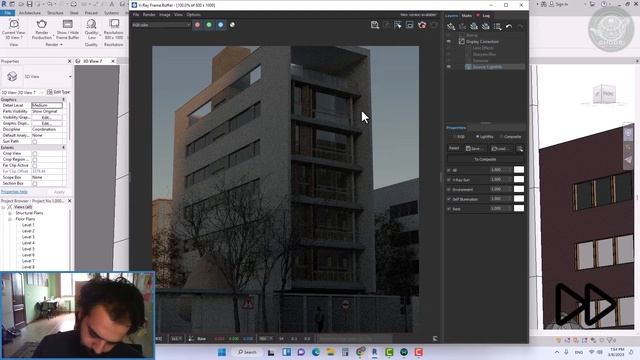
Task: Expand Structural Plans tree node
Action: [10, 213]
